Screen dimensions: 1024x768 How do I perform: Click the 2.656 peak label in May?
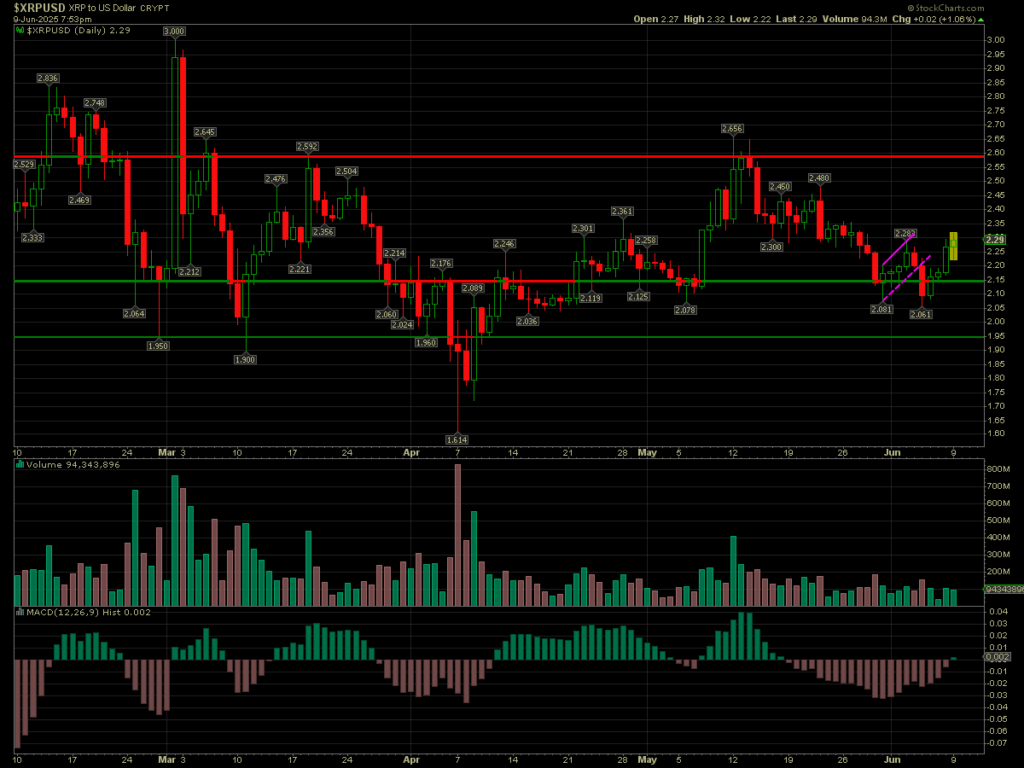coord(731,128)
